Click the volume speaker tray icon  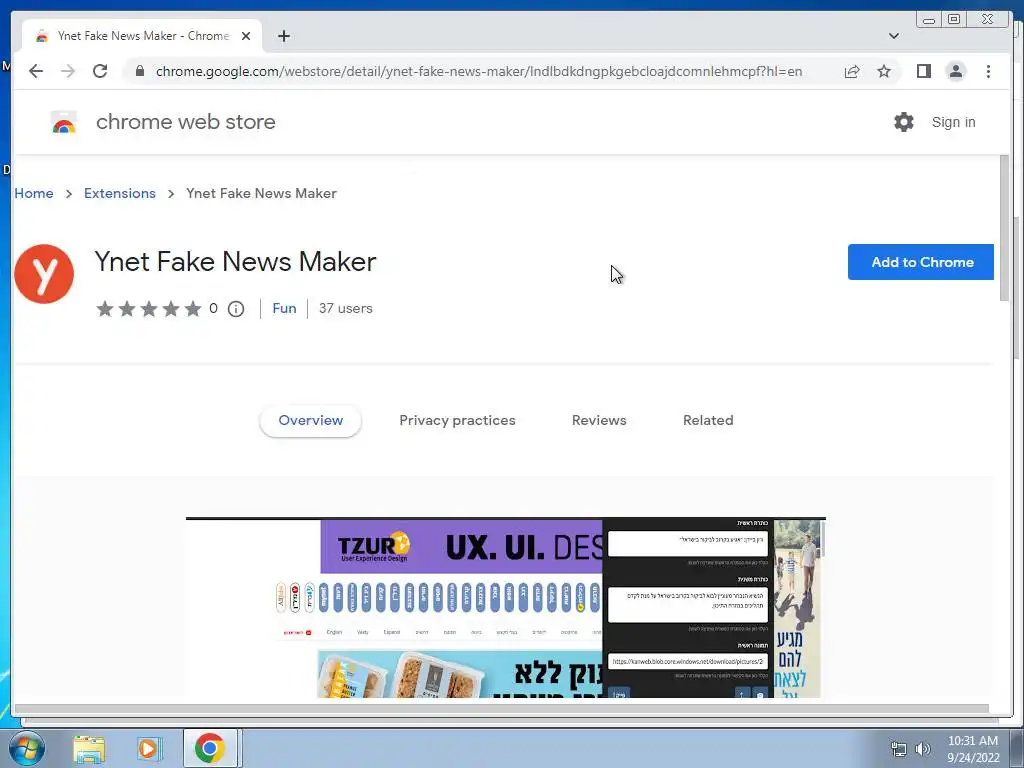tap(922, 749)
